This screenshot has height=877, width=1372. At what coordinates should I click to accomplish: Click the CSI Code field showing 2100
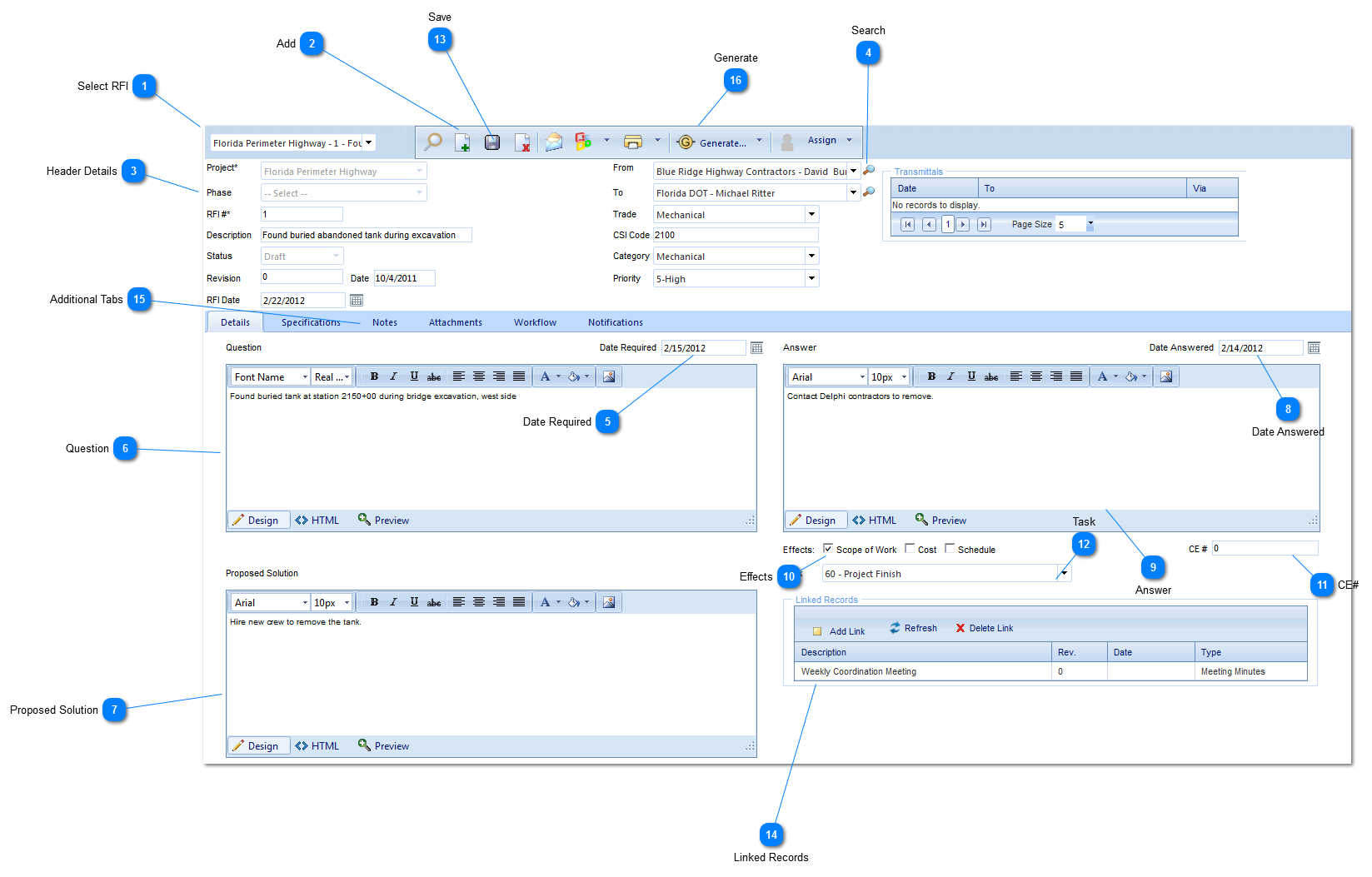[x=736, y=235]
